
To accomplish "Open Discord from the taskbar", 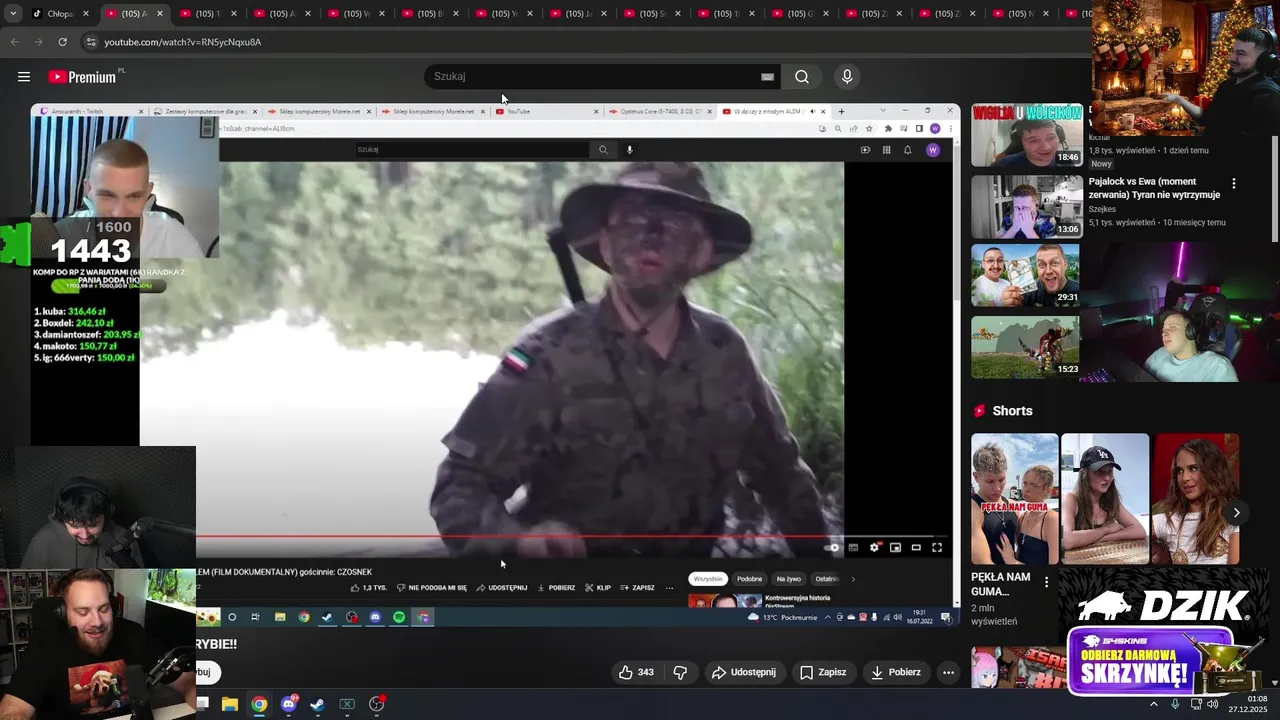I will [289, 704].
